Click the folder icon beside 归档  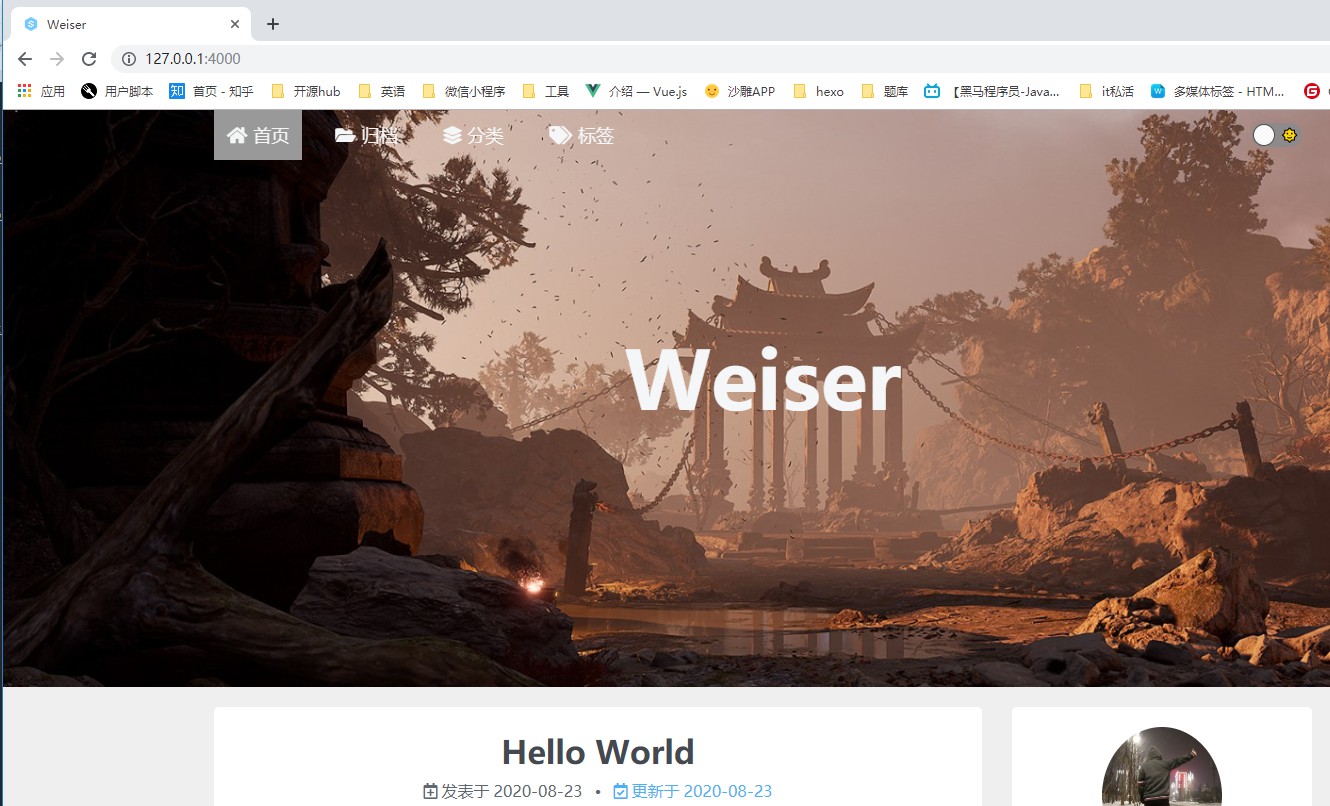pos(345,135)
